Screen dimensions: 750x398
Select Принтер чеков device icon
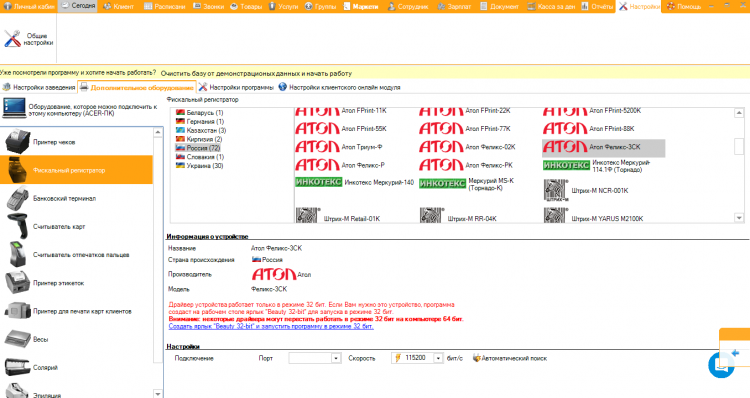[18, 142]
